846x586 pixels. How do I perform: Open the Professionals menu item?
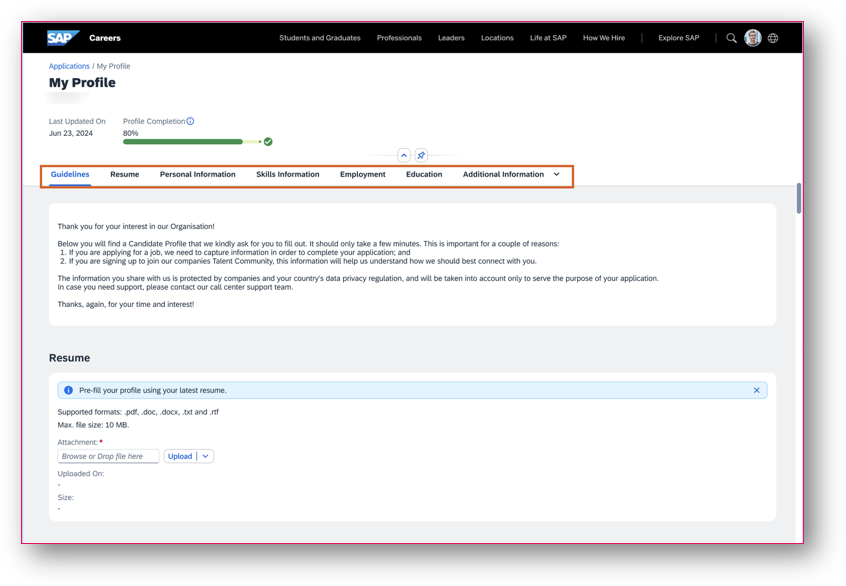(399, 38)
